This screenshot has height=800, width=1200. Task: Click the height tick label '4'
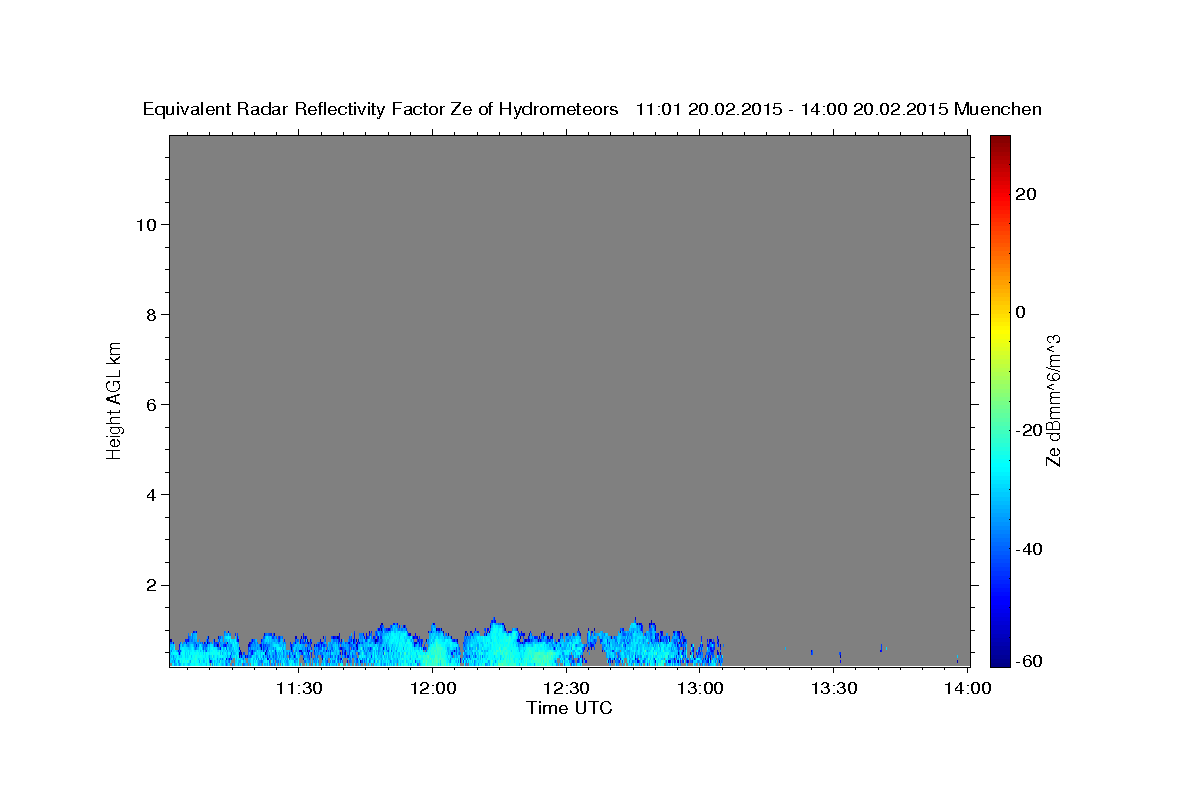[x=152, y=495]
